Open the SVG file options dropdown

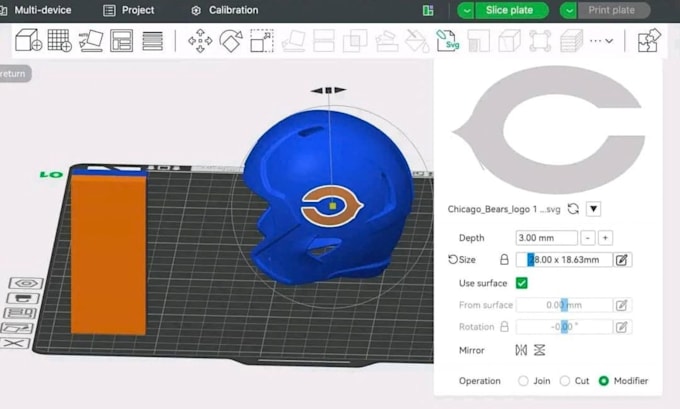click(593, 209)
